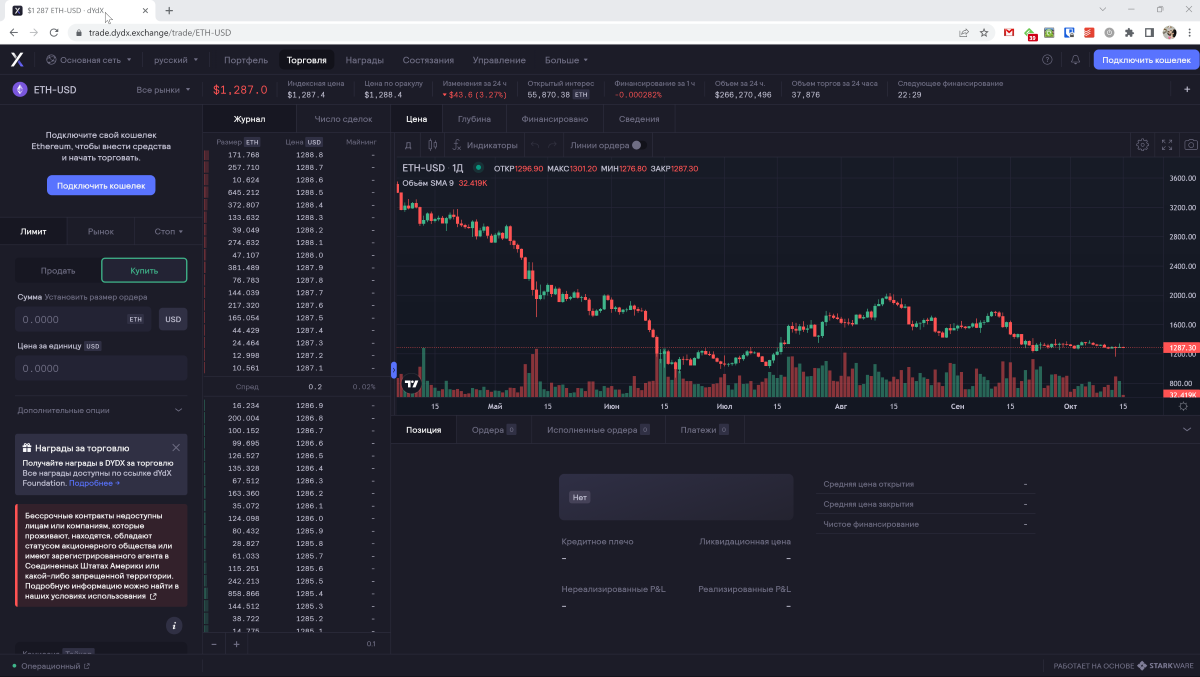Open the Ордера tab in bottom panel
Screen dimensions: 1200x677
494,429
